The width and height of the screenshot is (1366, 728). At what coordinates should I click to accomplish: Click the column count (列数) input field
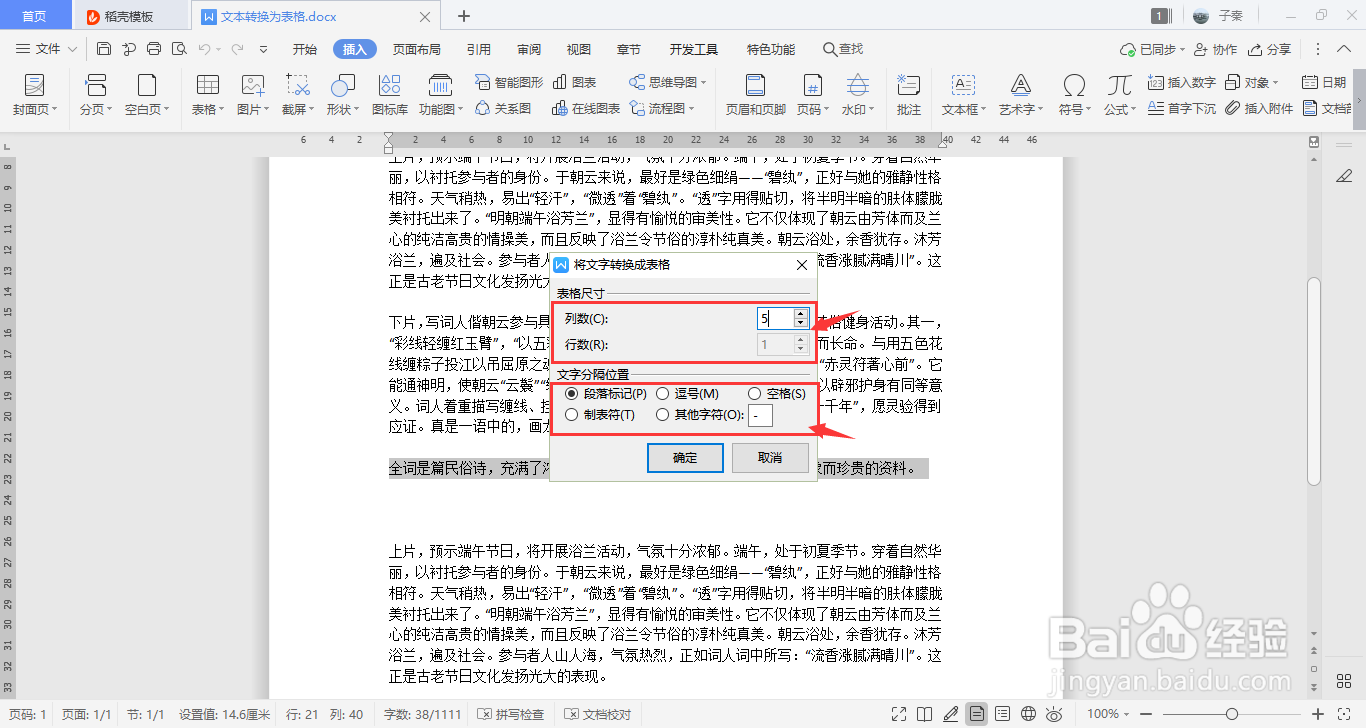coord(775,318)
